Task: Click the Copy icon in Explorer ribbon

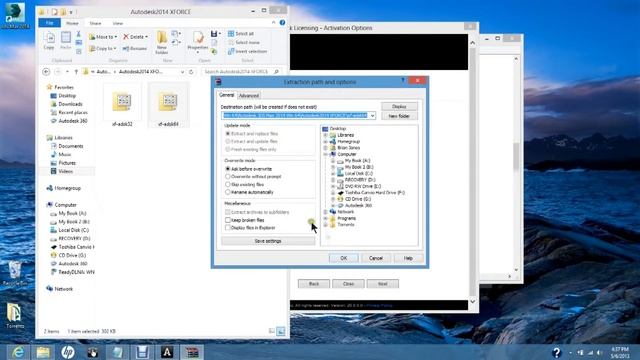Action: click(x=49, y=41)
